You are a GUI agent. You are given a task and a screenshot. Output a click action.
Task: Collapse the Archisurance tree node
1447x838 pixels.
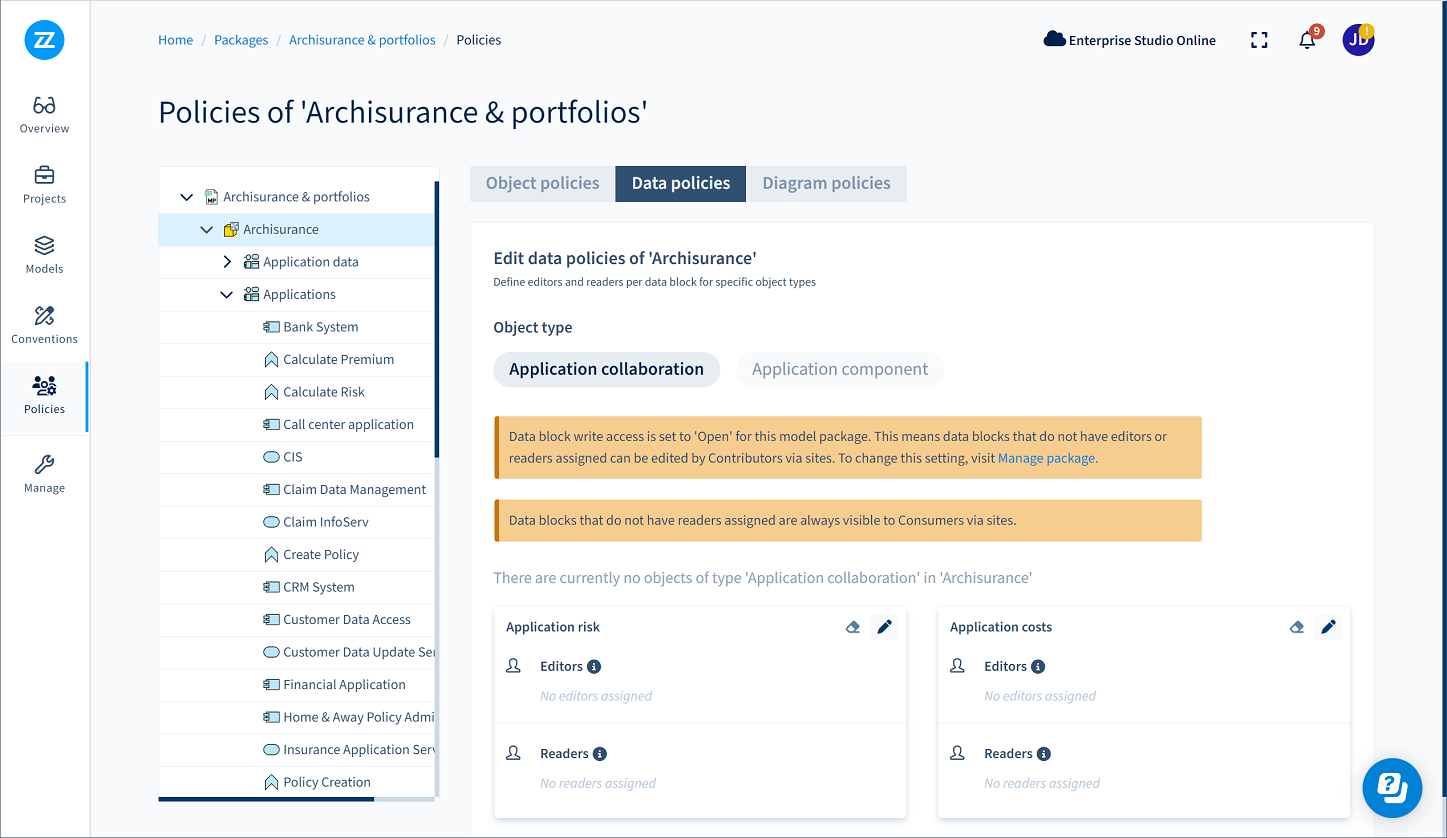pos(206,230)
